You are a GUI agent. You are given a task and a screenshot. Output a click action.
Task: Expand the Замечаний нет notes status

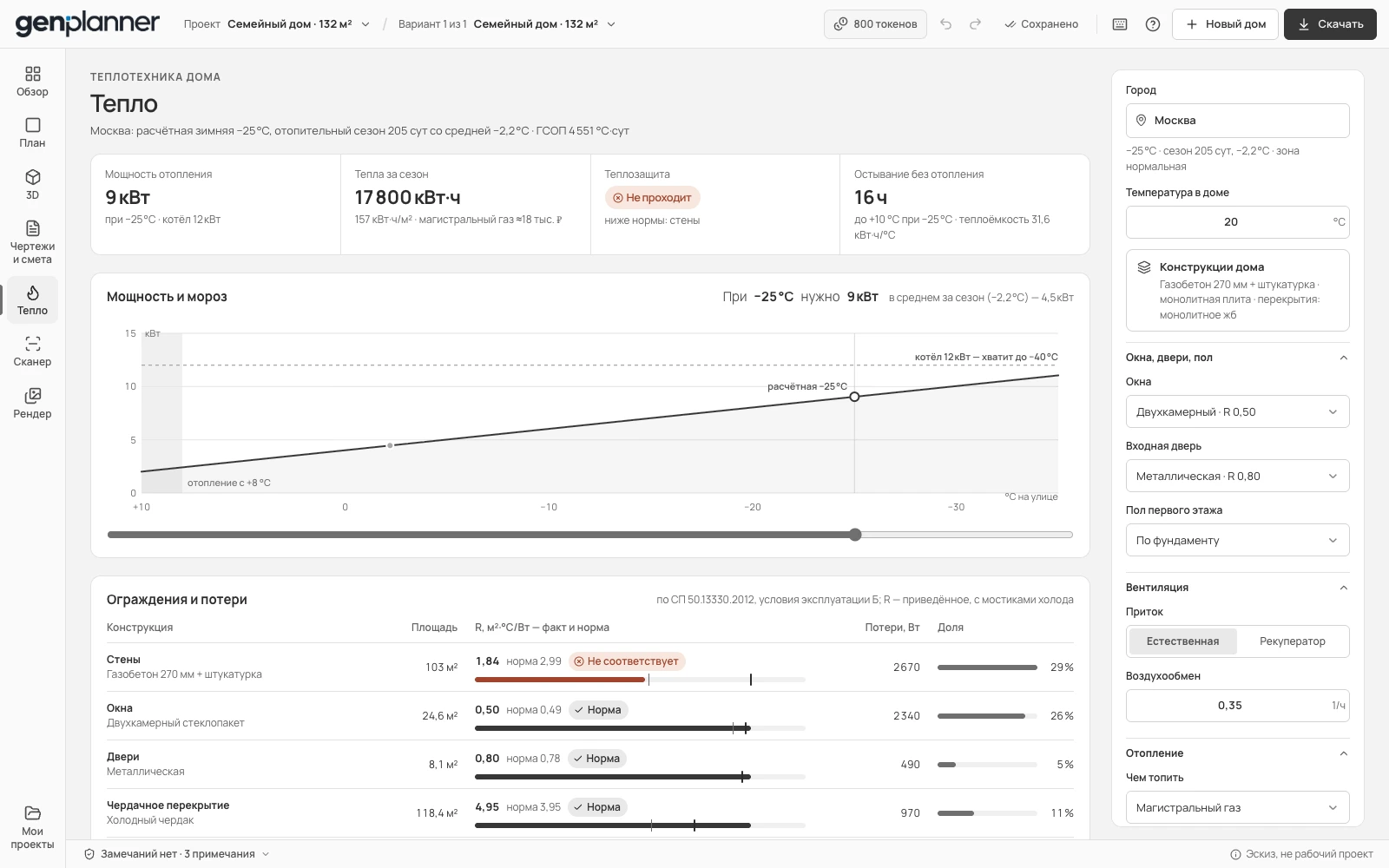(177, 854)
